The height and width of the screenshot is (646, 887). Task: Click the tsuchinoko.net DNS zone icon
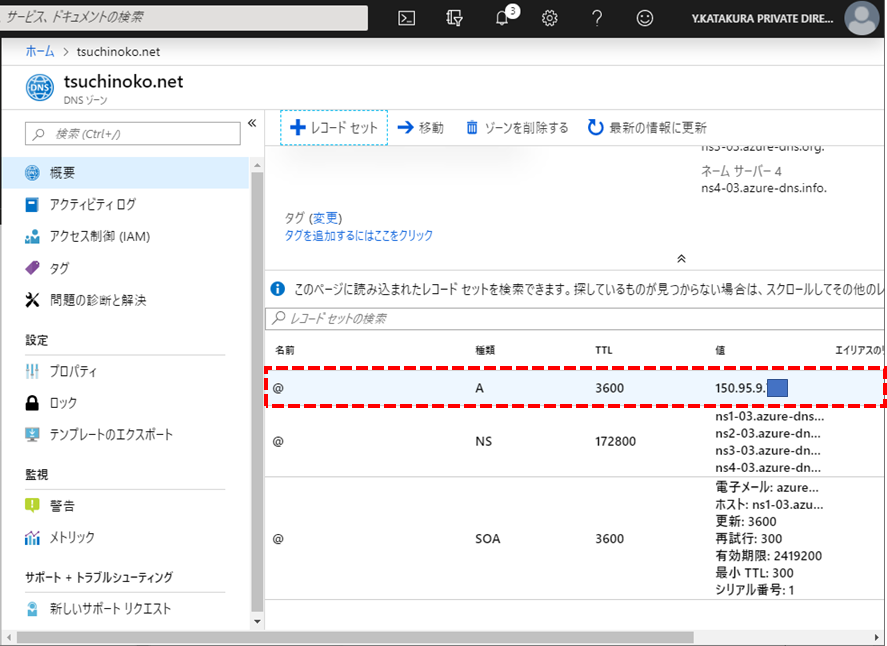(x=40, y=88)
